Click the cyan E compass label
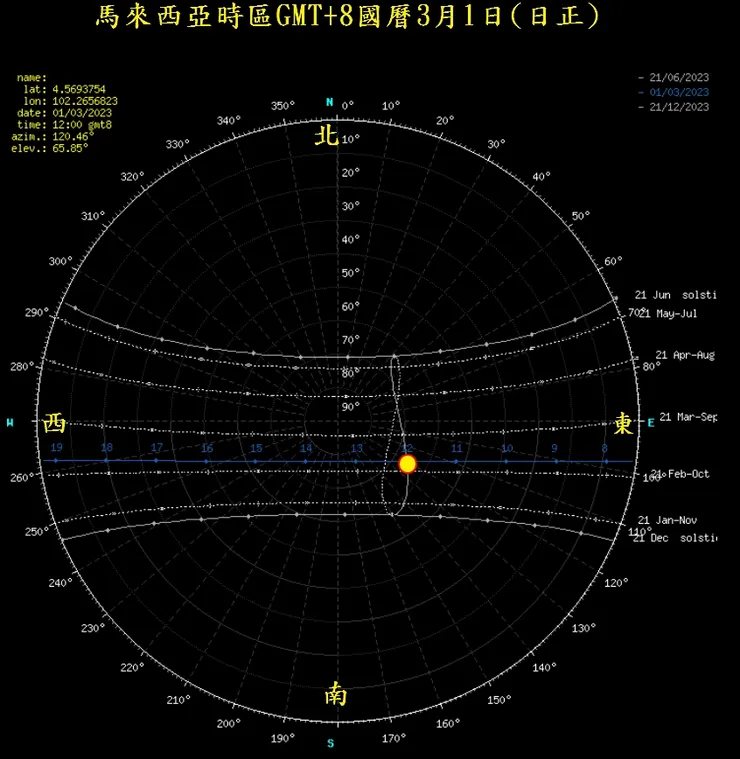740x759 pixels. [x=651, y=423]
